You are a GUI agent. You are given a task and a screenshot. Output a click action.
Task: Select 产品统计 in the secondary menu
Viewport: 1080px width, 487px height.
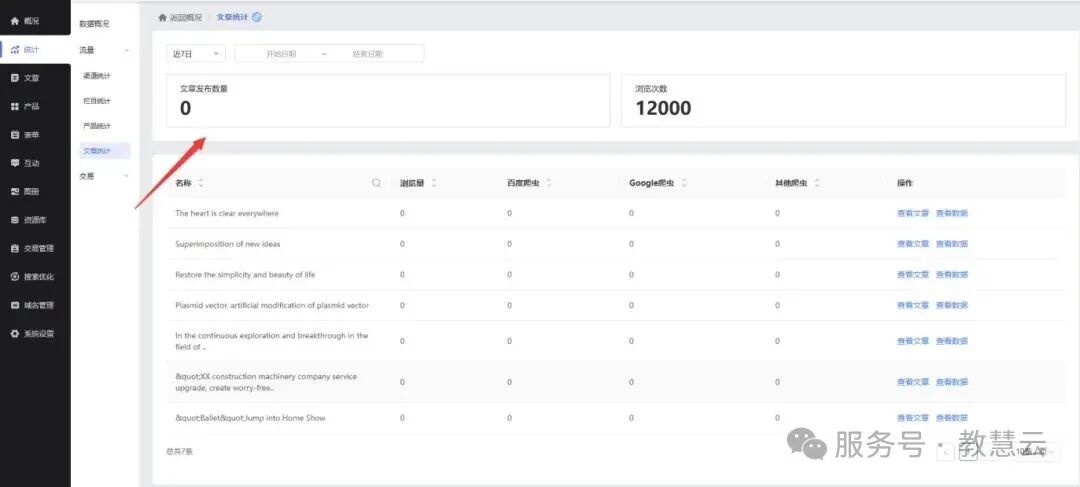coord(96,126)
